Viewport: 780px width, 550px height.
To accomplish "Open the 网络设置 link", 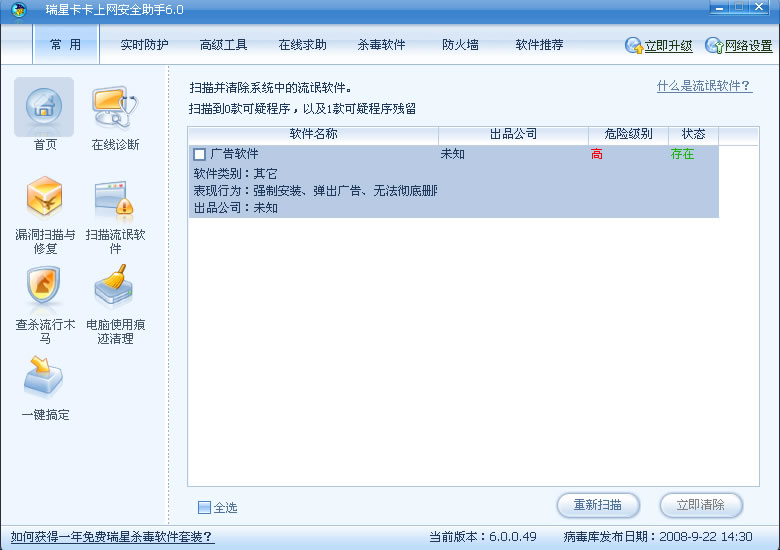I will point(748,46).
